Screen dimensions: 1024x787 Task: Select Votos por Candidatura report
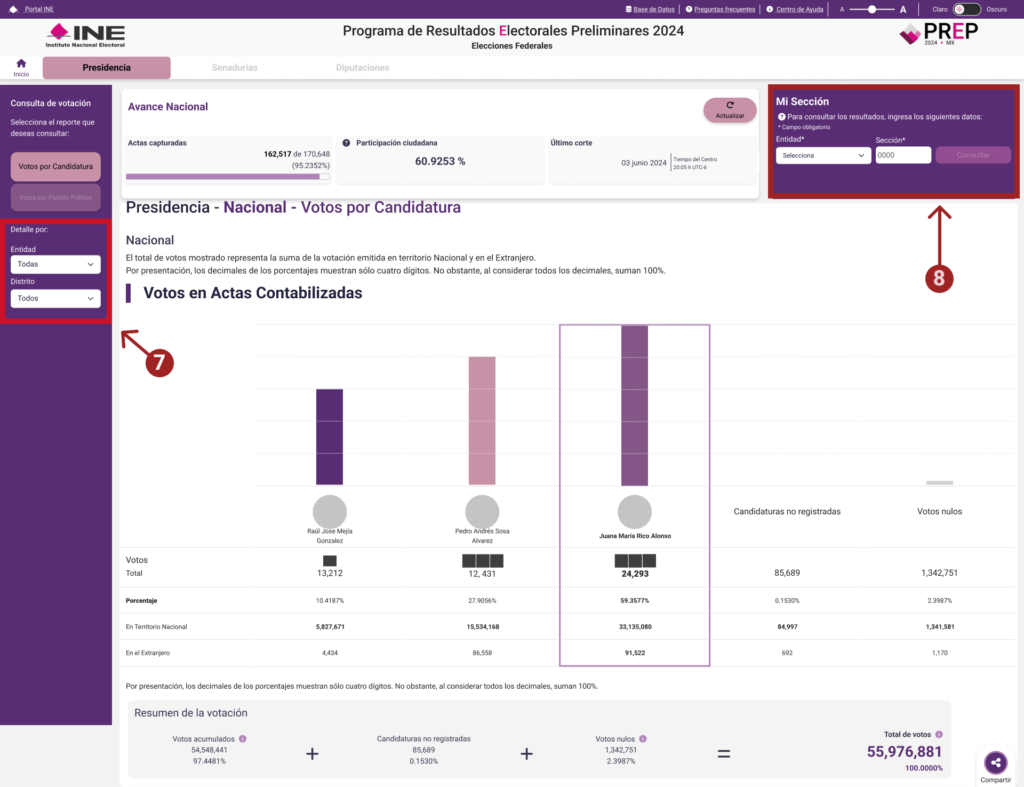tap(56, 165)
